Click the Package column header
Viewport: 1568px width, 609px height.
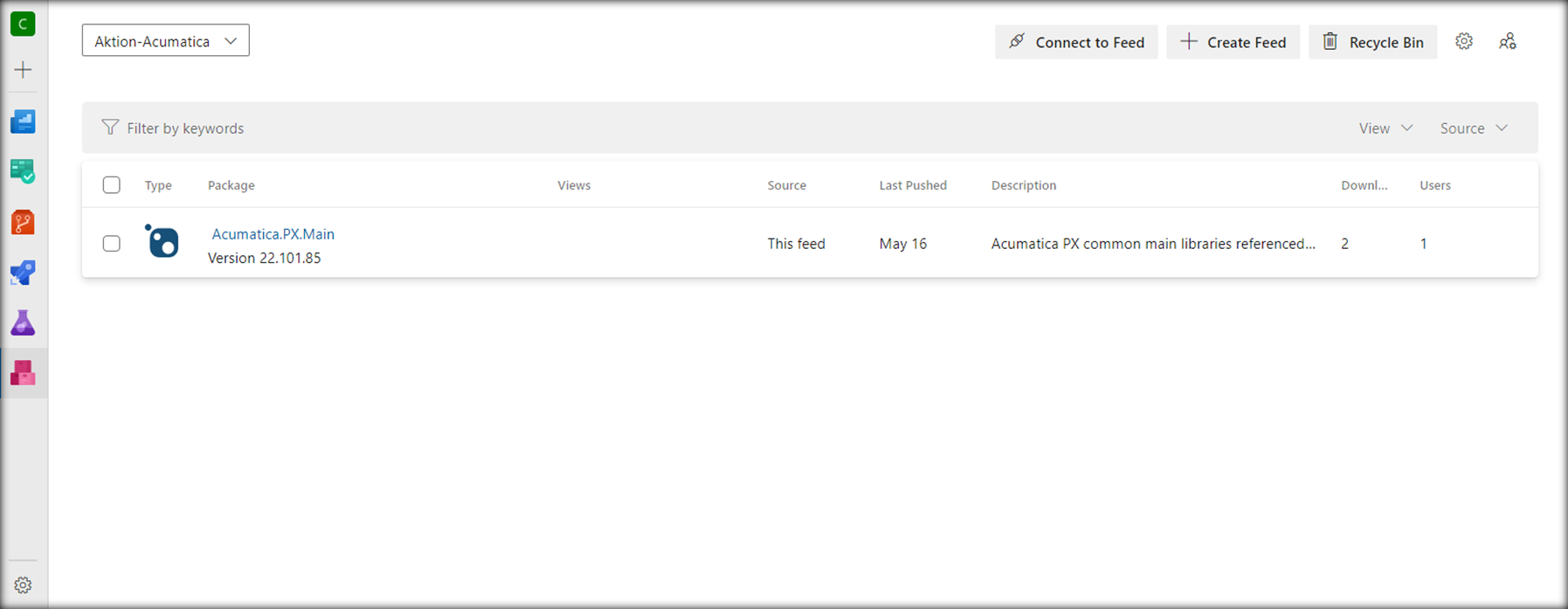pyautogui.click(x=231, y=185)
